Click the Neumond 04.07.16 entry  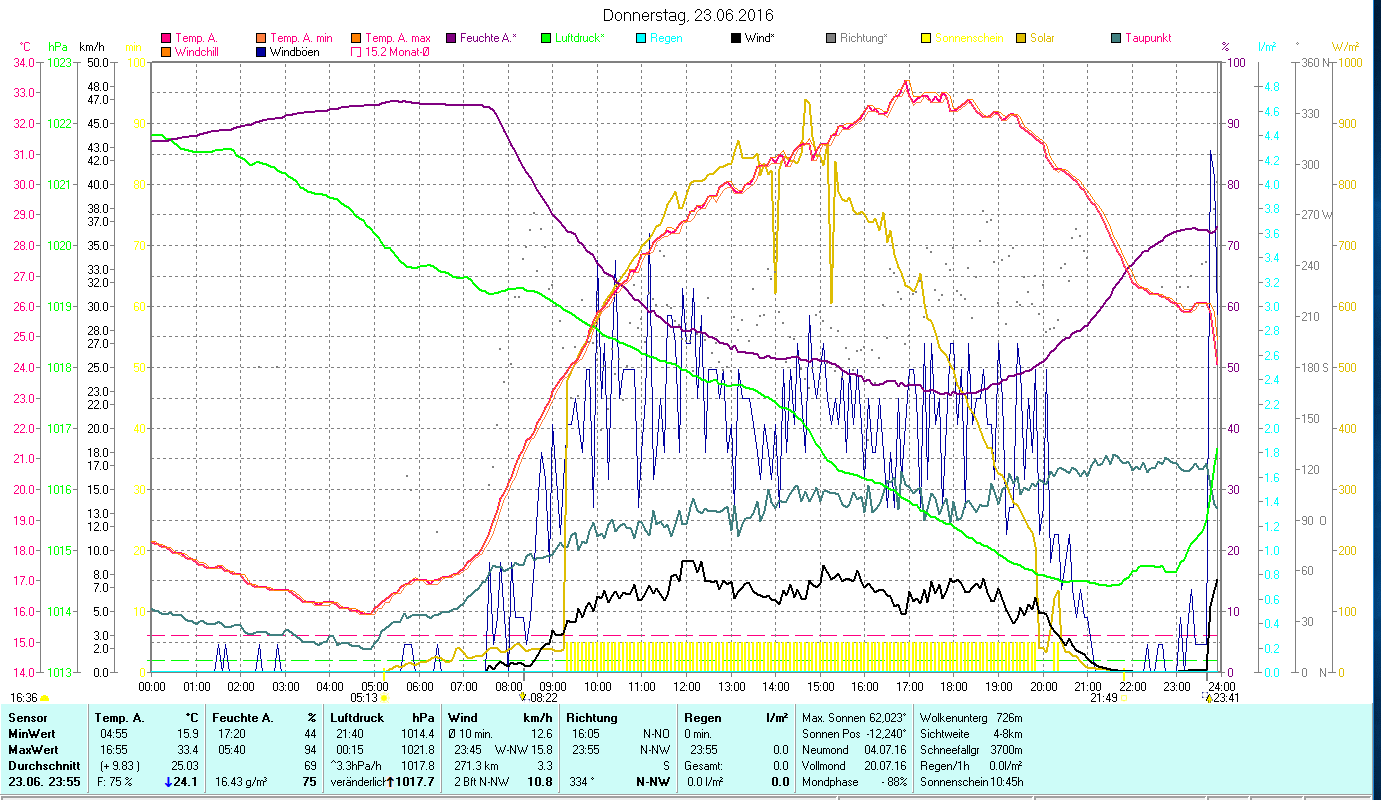853,750
